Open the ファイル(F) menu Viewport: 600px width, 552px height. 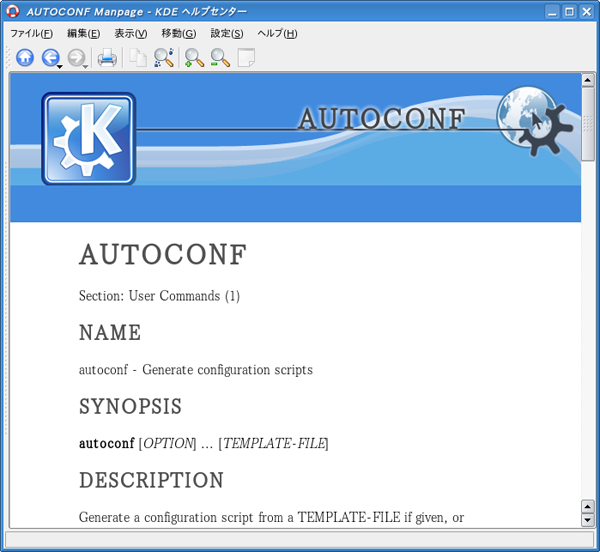tap(31, 34)
